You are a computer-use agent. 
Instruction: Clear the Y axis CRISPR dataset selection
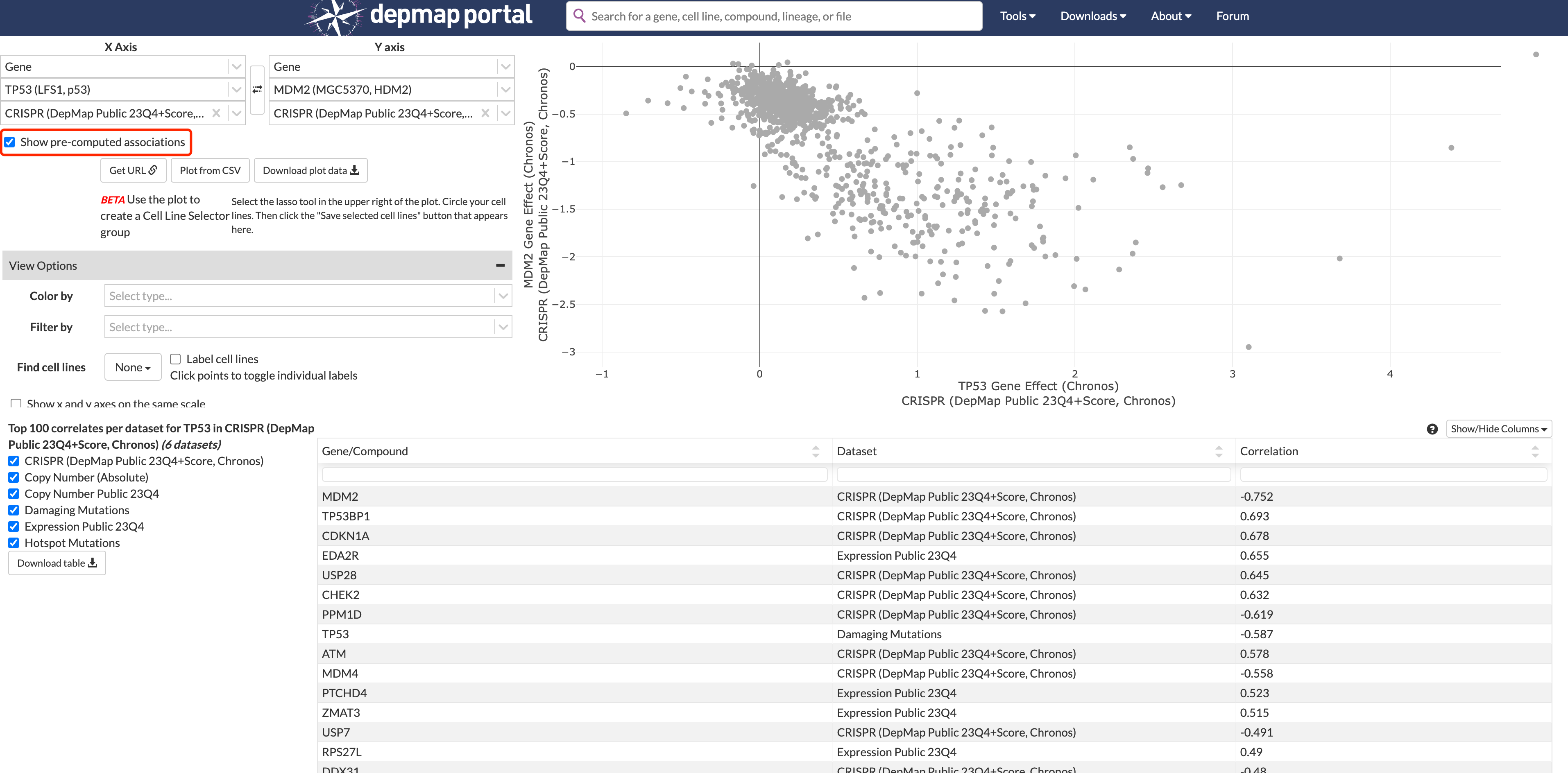(x=485, y=113)
